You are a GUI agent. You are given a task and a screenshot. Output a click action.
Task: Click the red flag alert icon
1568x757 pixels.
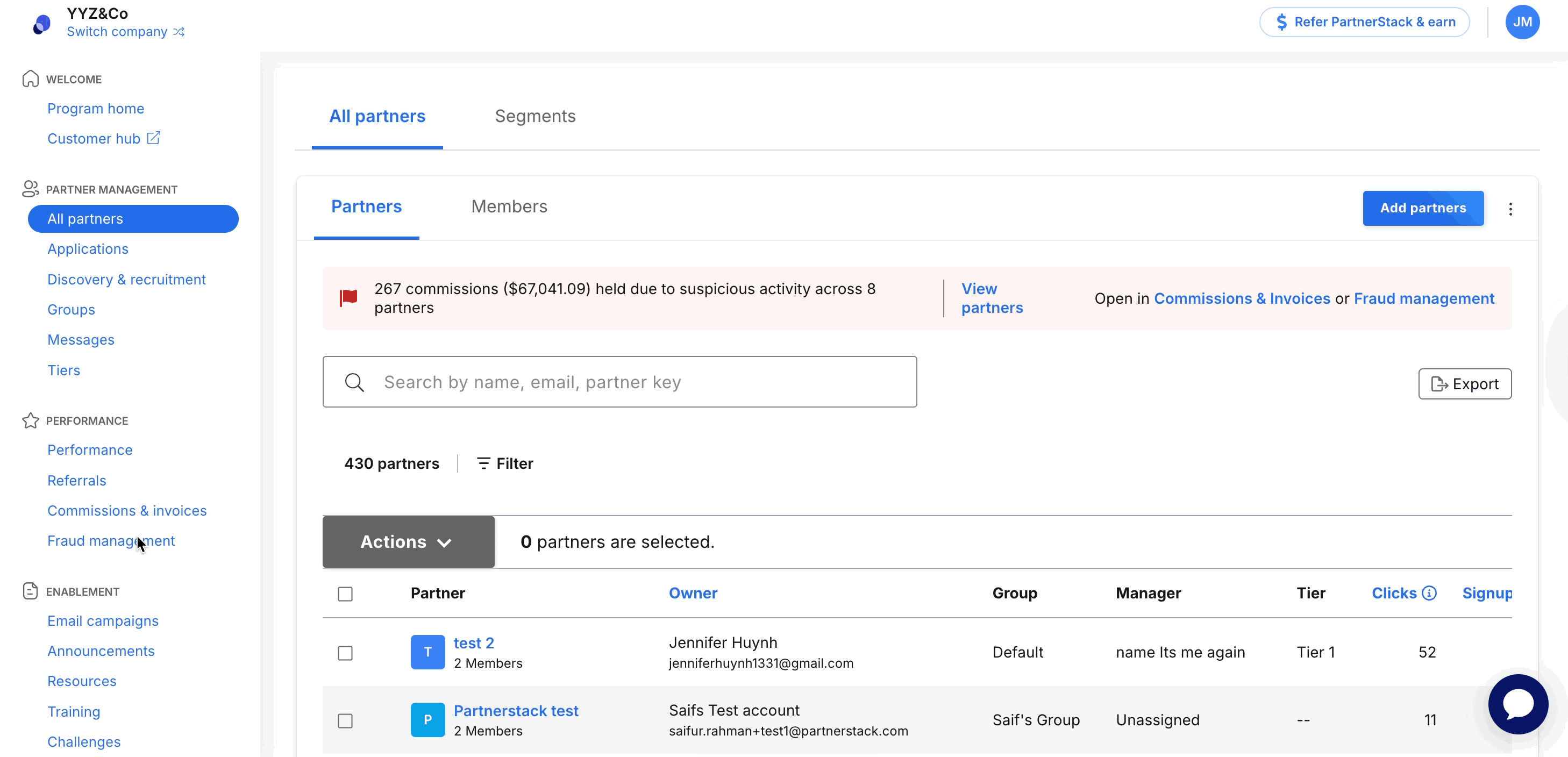coord(349,298)
